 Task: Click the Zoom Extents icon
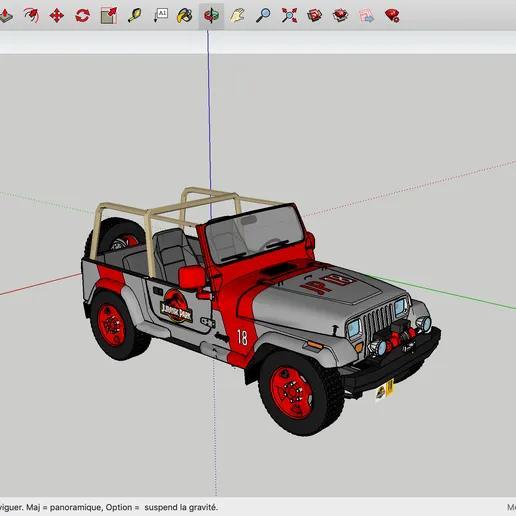[x=289, y=16]
